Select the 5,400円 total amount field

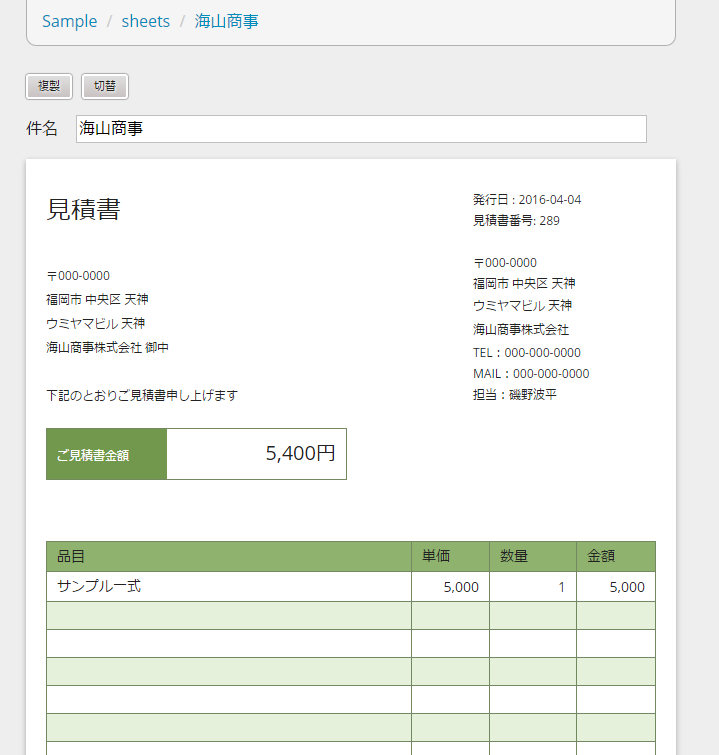pyautogui.click(x=257, y=454)
